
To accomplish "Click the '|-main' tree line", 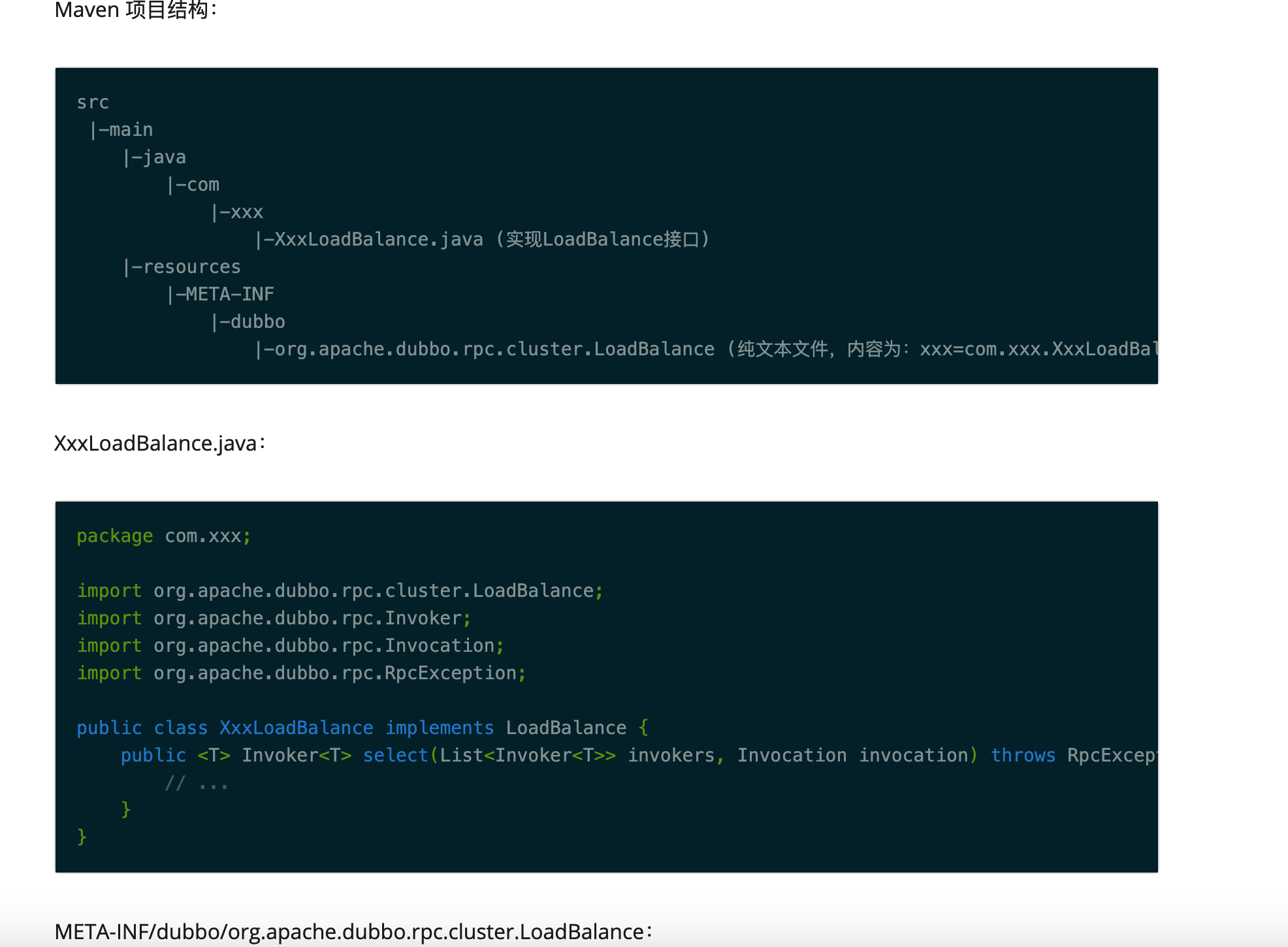I will tap(121, 130).
